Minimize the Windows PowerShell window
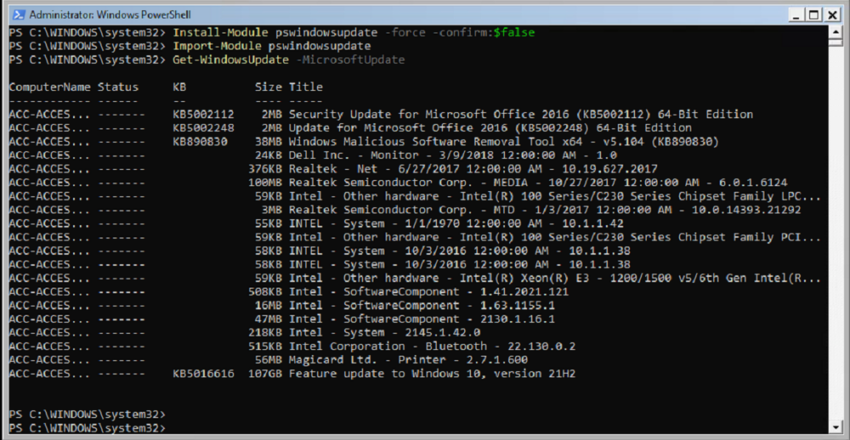The height and width of the screenshot is (440, 850). click(x=796, y=15)
